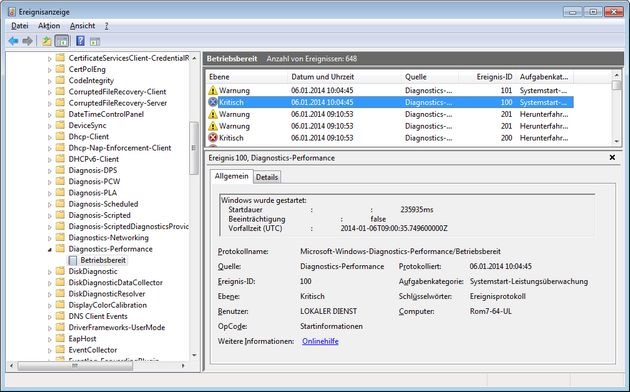Open the Onlinehilfe link
The image size is (630, 392).
coord(320,341)
